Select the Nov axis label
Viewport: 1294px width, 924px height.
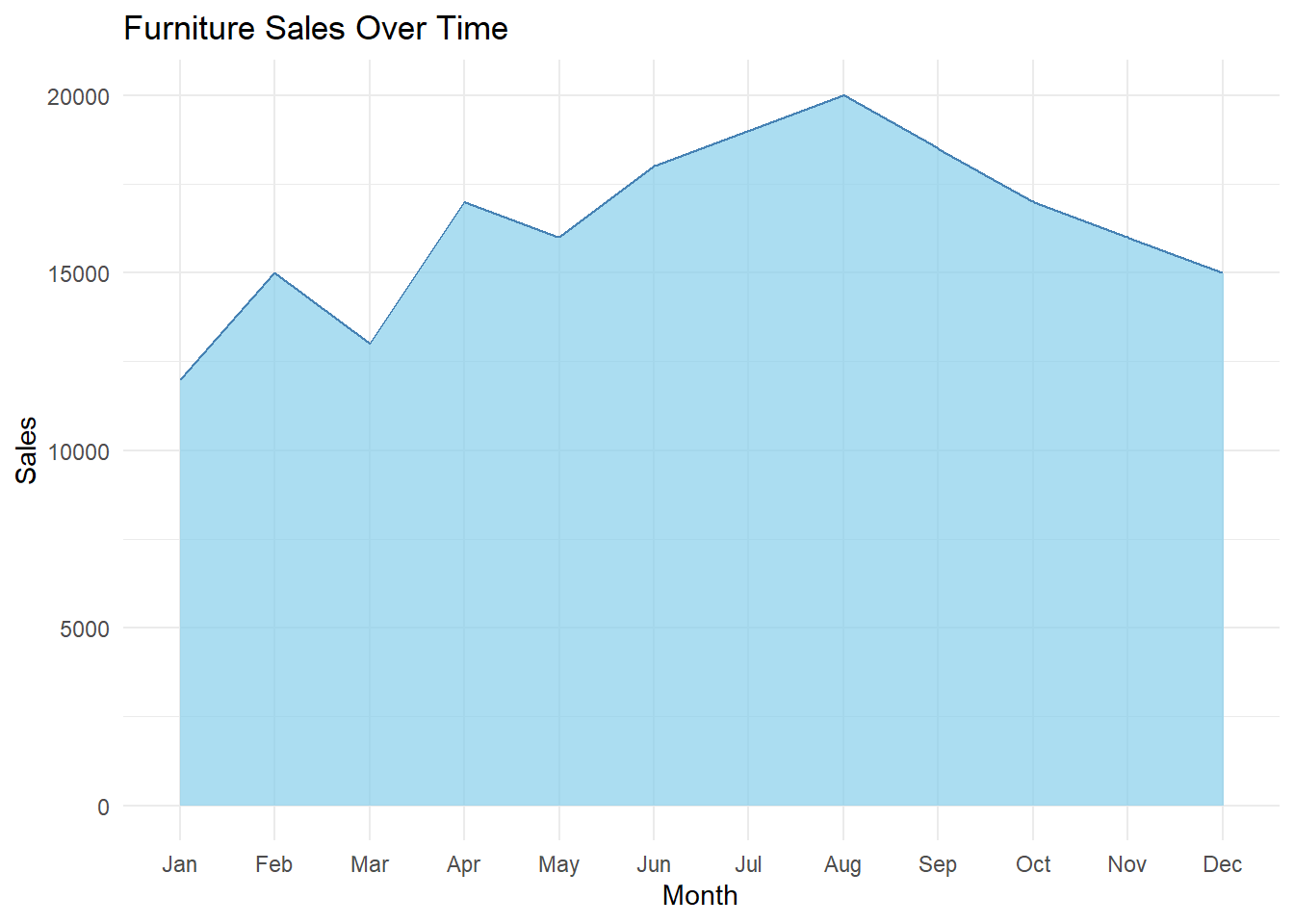pyautogui.click(x=1127, y=864)
